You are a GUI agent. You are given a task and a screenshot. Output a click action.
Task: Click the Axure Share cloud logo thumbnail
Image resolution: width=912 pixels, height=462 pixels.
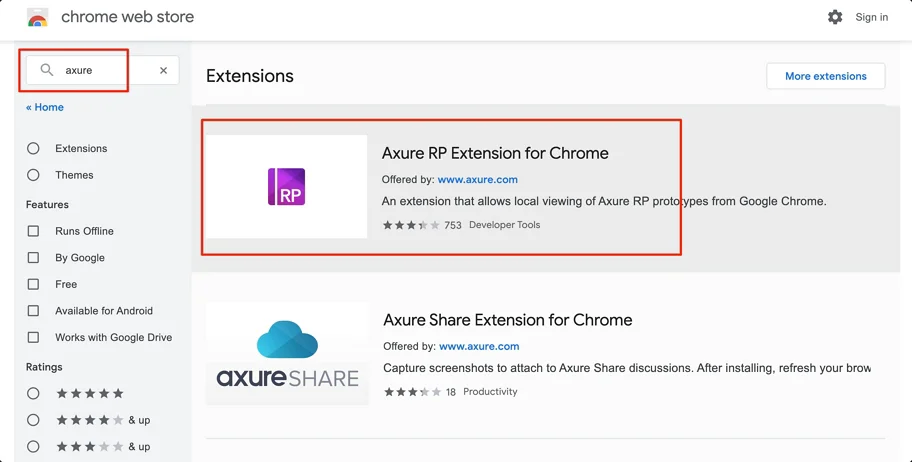pos(287,354)
